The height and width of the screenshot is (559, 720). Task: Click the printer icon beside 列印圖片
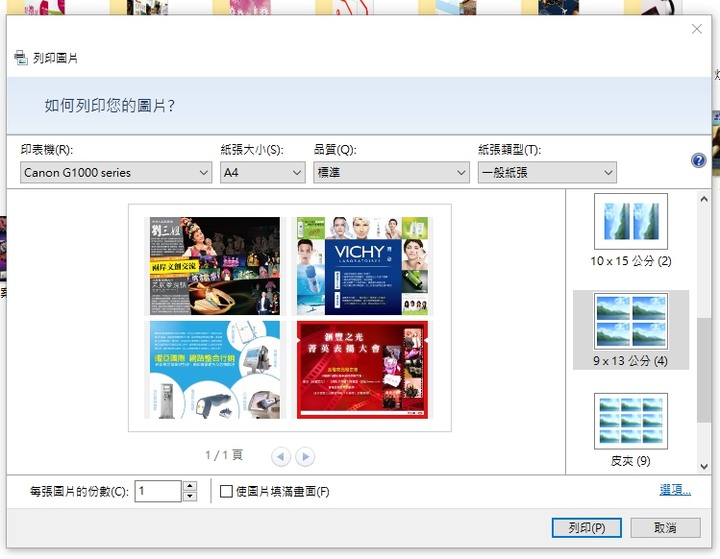coord(21,58)
